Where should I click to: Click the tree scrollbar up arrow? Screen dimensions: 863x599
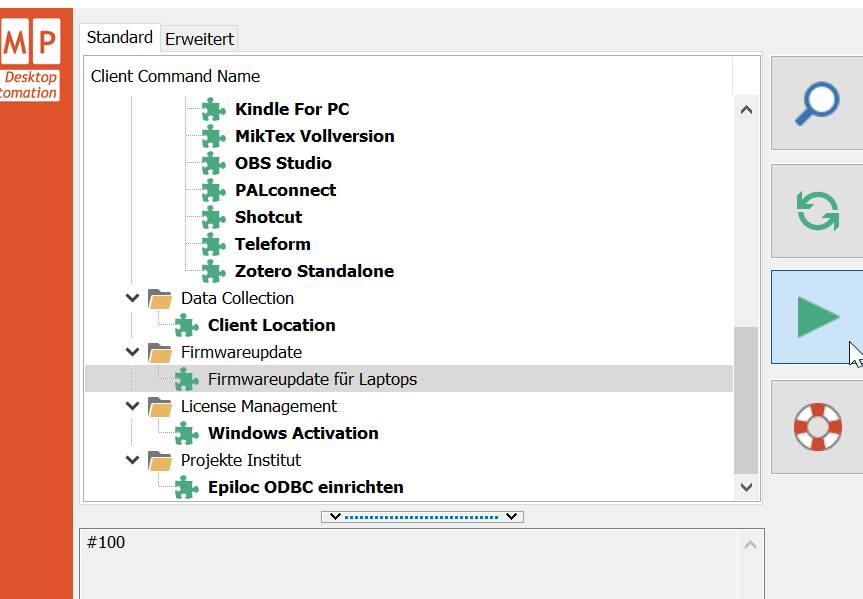746,110
